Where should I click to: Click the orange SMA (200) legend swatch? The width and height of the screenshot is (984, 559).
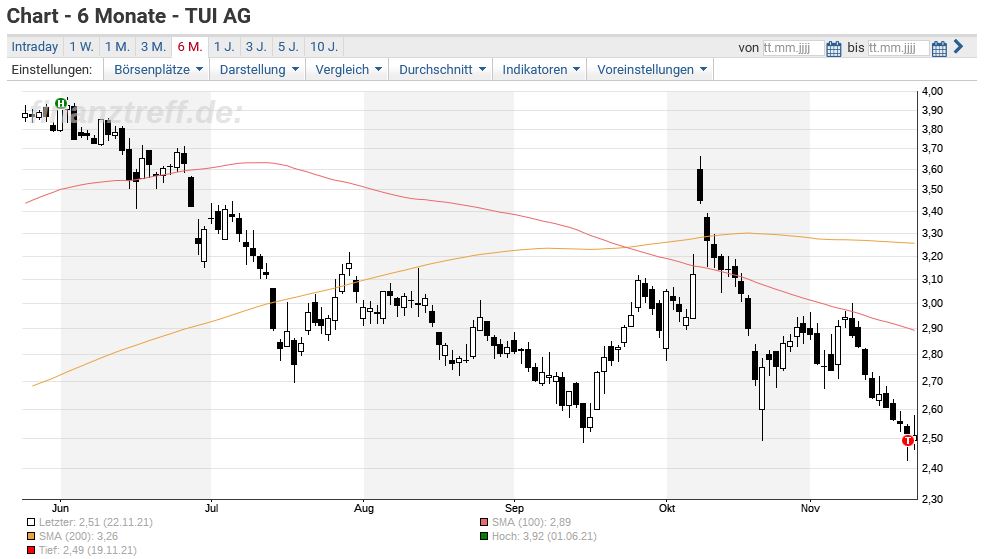31,536
